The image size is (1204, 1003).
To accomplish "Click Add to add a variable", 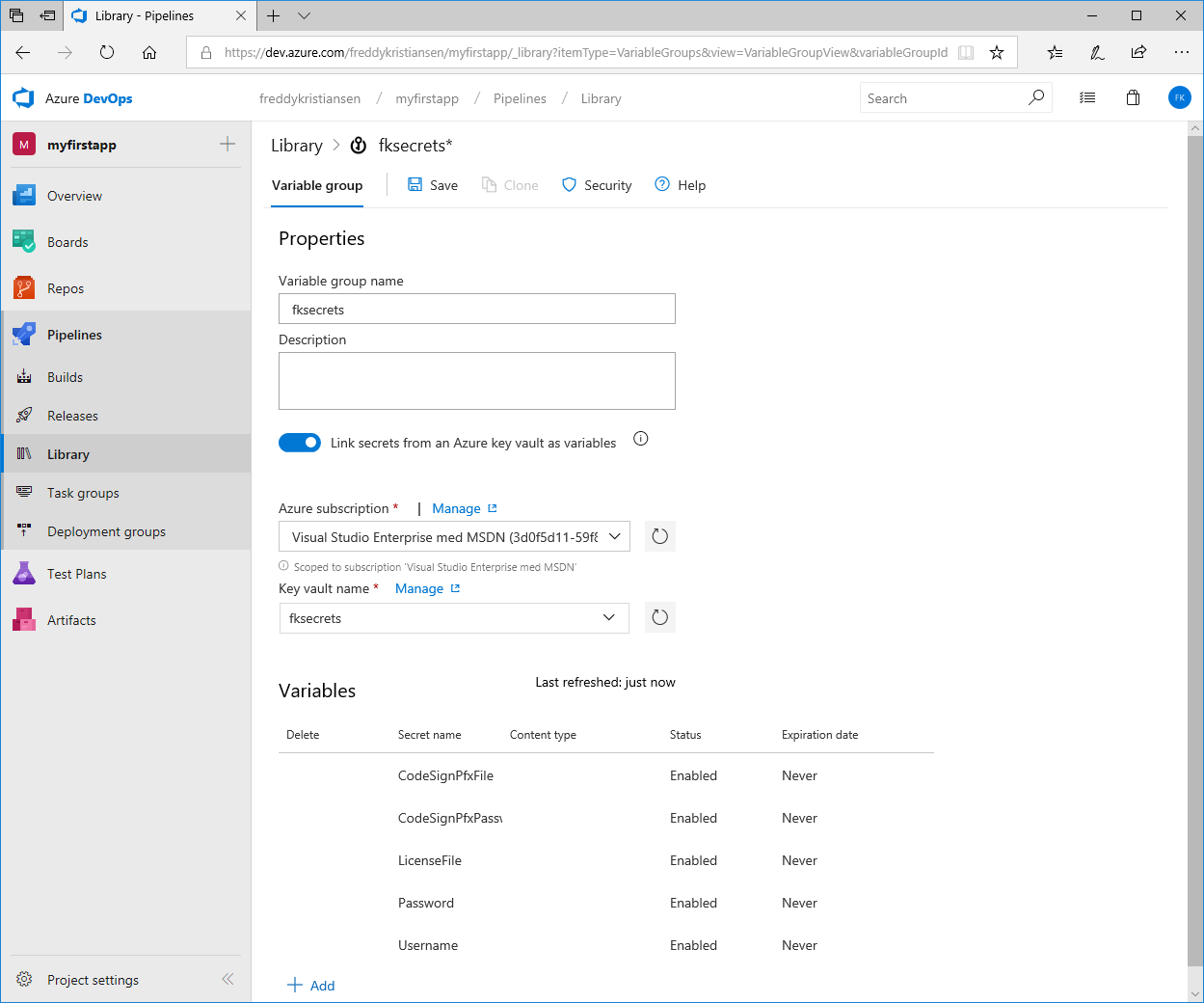I will [311, 985].
